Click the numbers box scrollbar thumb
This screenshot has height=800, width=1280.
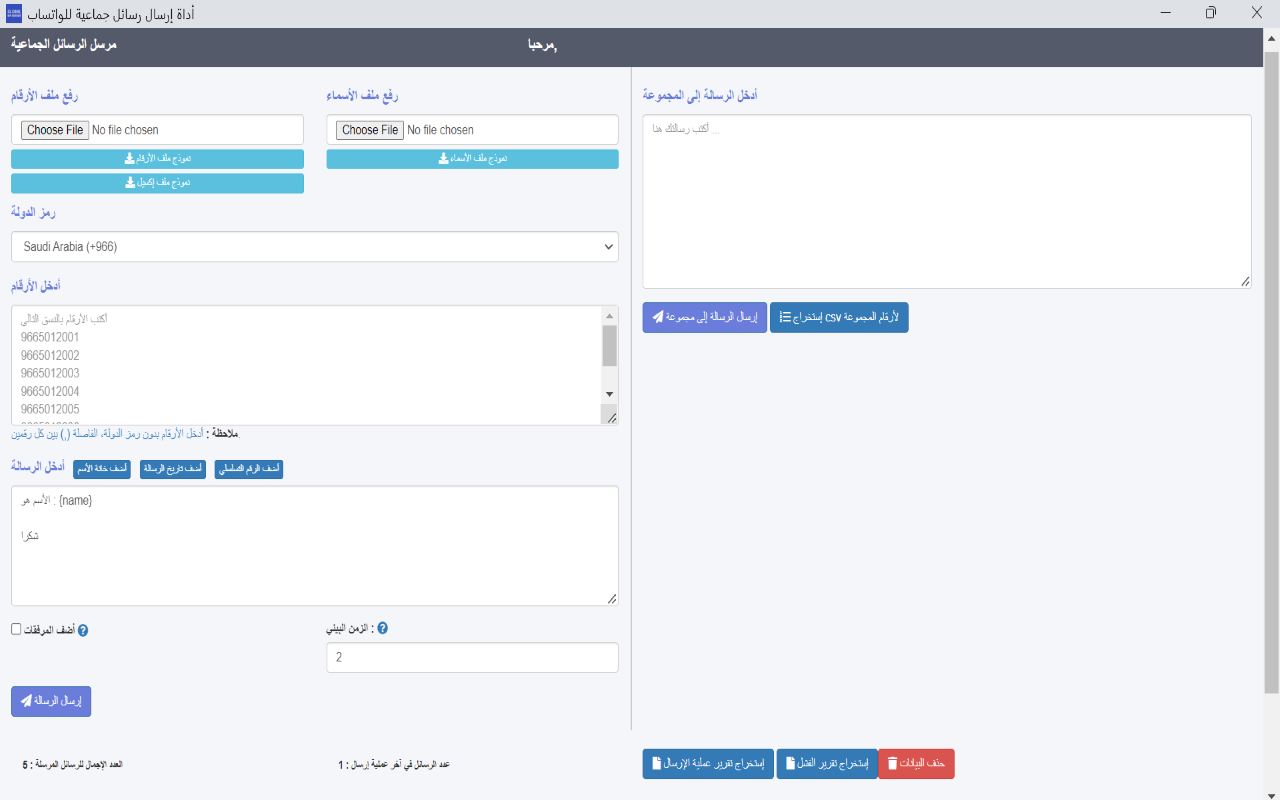click(x=610, y=346)
